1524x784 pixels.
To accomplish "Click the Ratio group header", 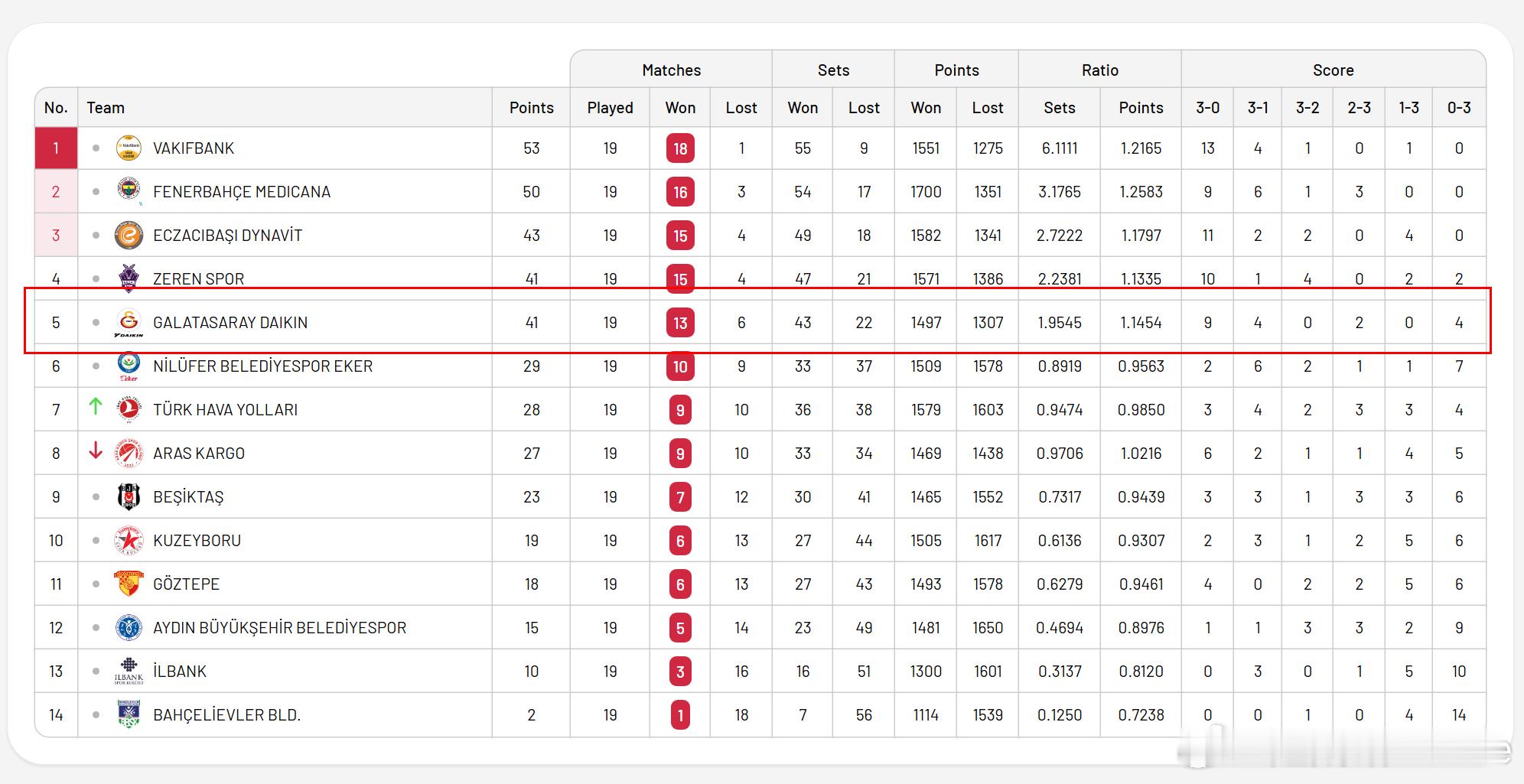I will [x=1099, y=70].
